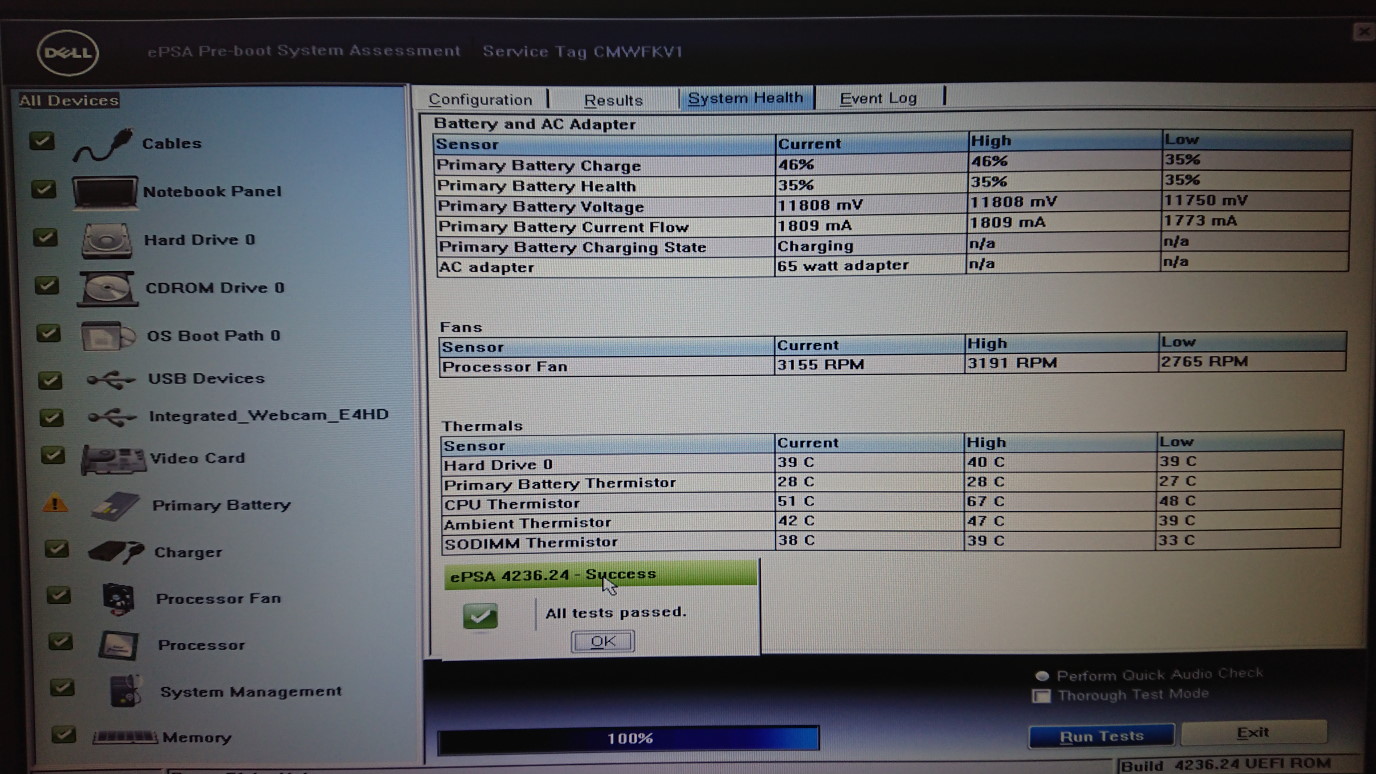The width and height of the screenshot is (1376, 774).
Task: Toggle the OS Boot Path 0 checkbox
Action: 48,333
